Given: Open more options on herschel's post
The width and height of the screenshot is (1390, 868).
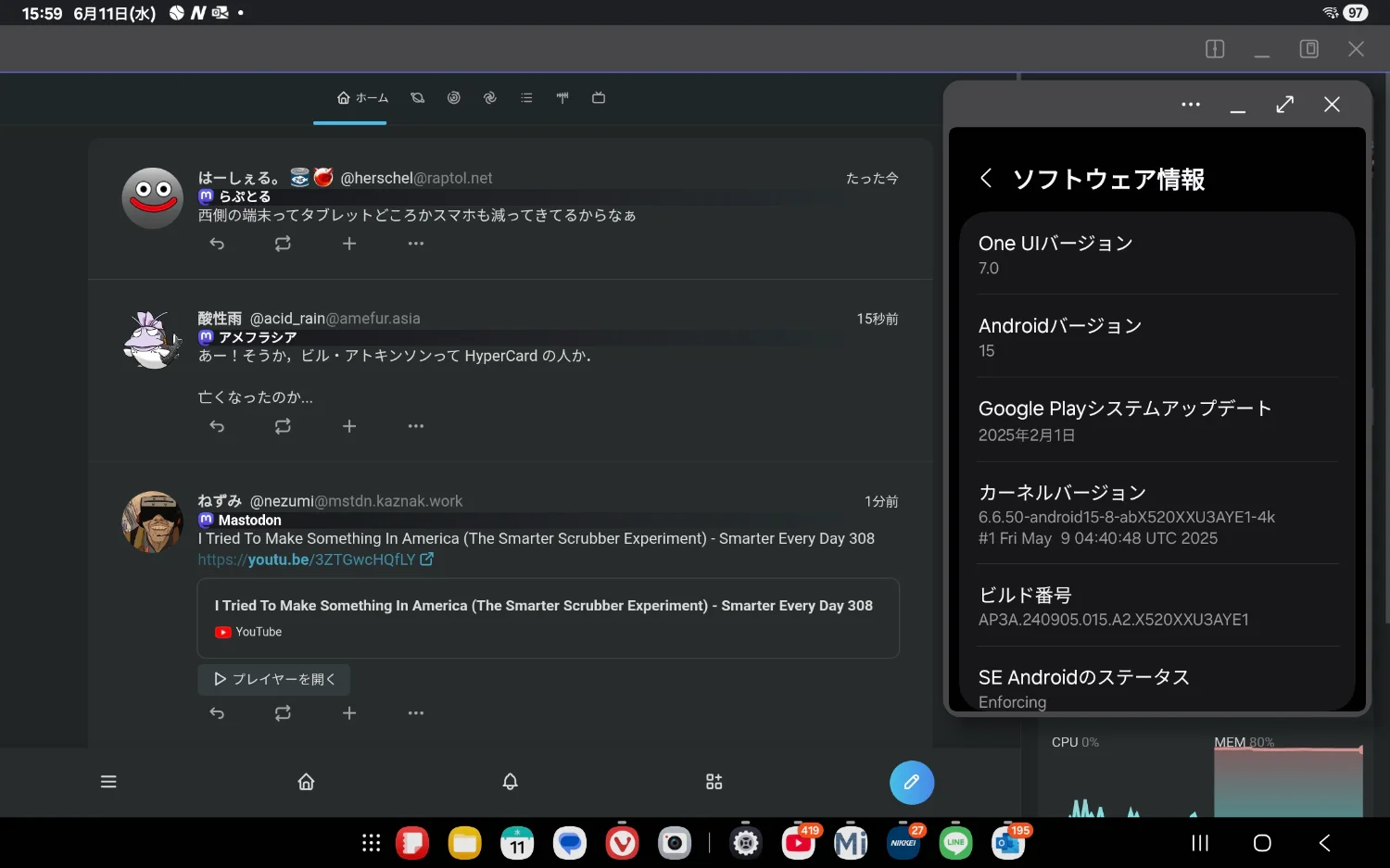Looking at the screenshot, I should tap(416, 244).
